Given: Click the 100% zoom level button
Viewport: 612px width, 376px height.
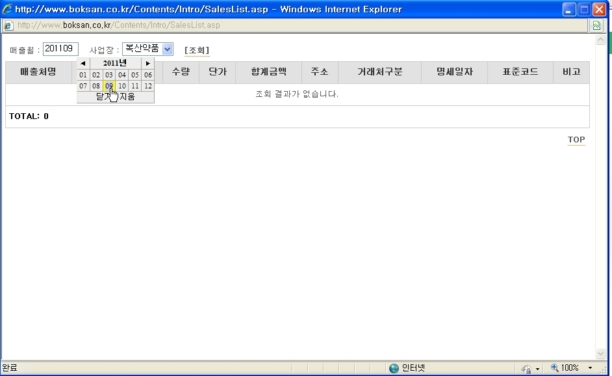Looking at the screenshot, I should coord(564,368).
